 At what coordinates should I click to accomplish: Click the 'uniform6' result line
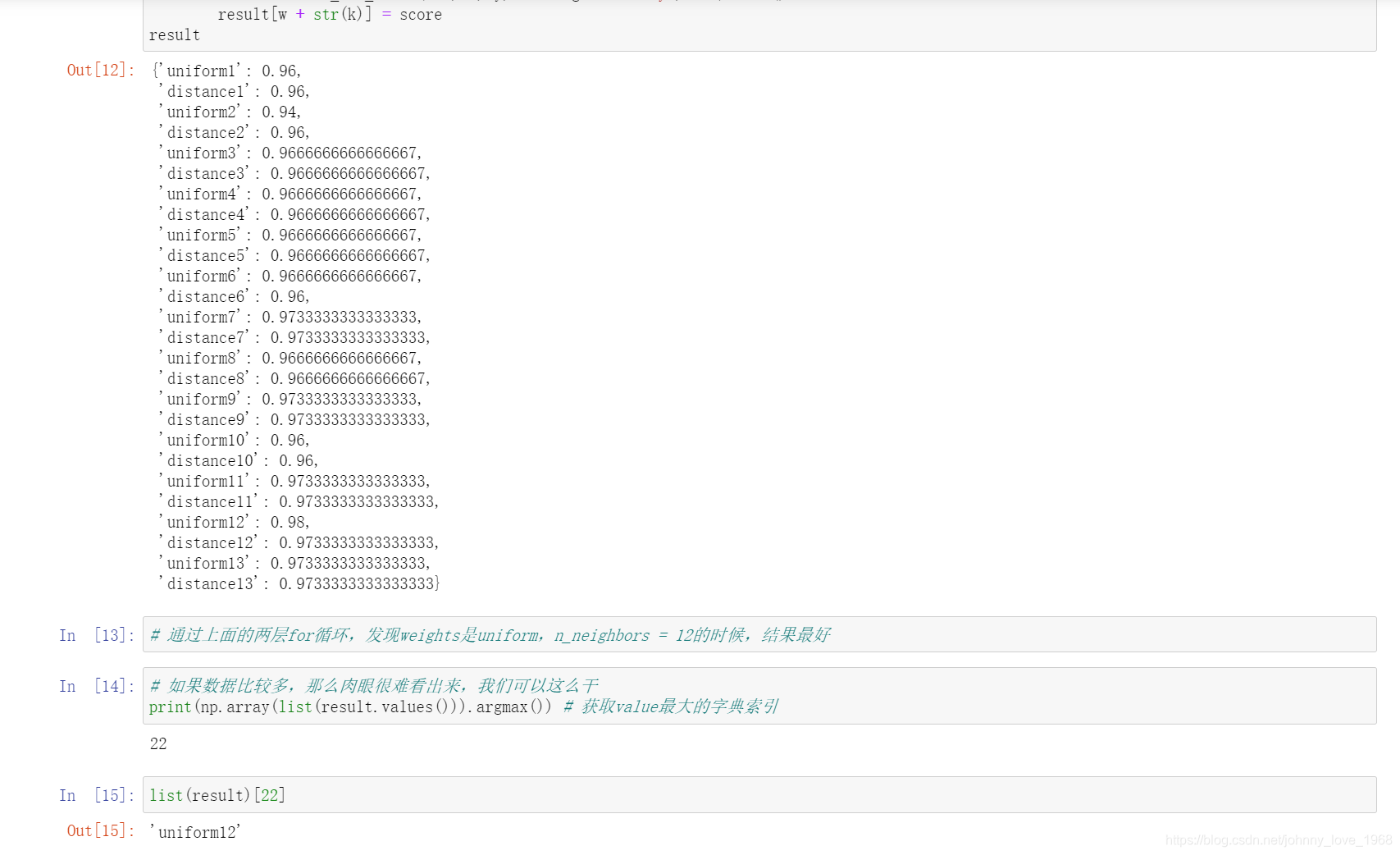coord(290,276)
